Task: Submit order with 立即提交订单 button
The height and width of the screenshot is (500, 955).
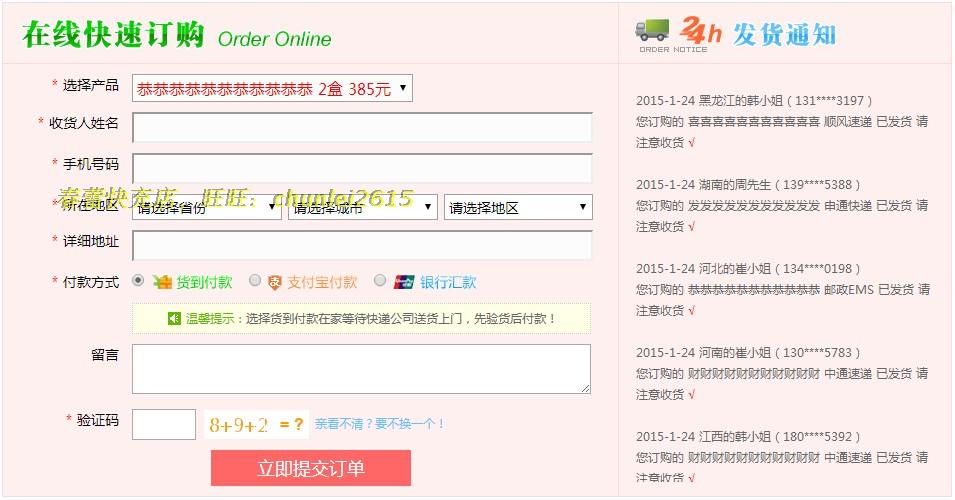Action: [311, 468]
